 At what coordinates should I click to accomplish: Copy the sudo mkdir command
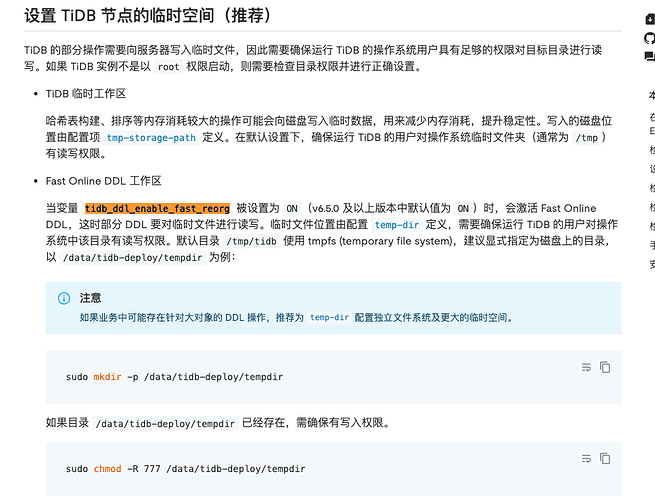click(605, 367)
